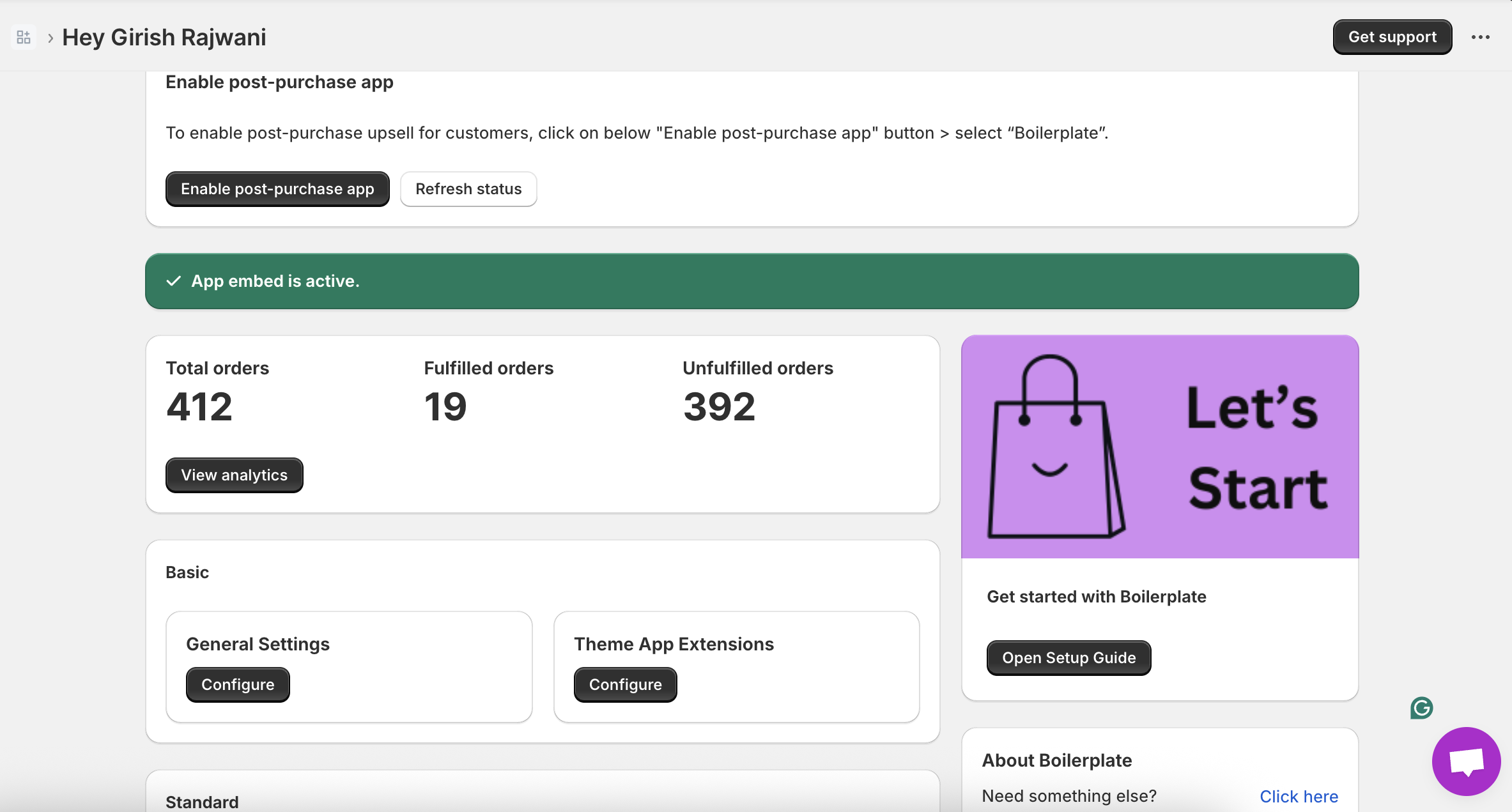The image size is (1512, 812).
Task: Click the Hey Girish Rajwani page title
Action: pos(164,37)
